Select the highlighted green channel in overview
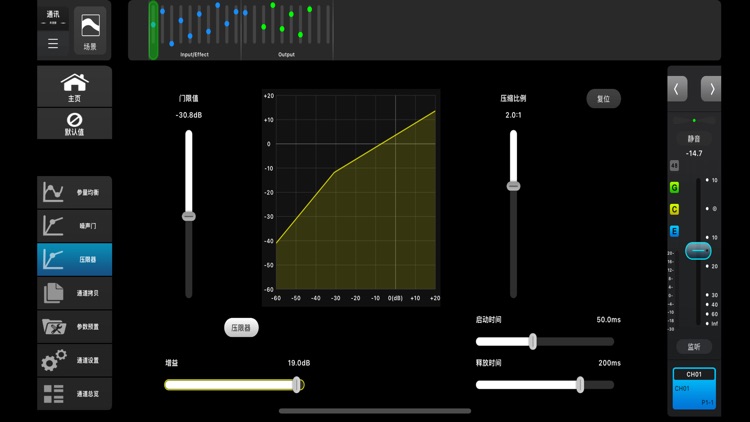The image size is (750, 422). (153, 30)
